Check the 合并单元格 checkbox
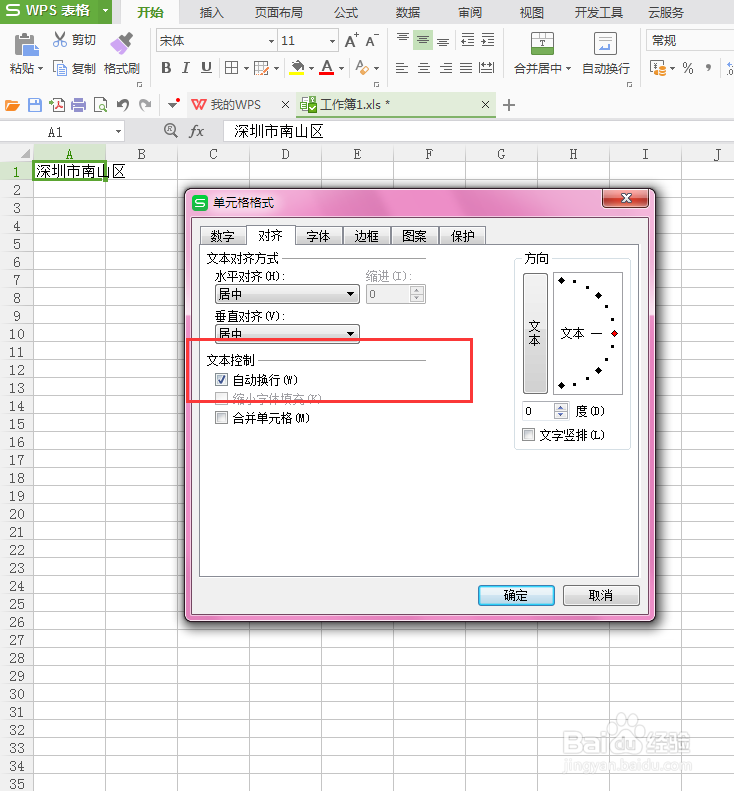 [x=221, y=418]
